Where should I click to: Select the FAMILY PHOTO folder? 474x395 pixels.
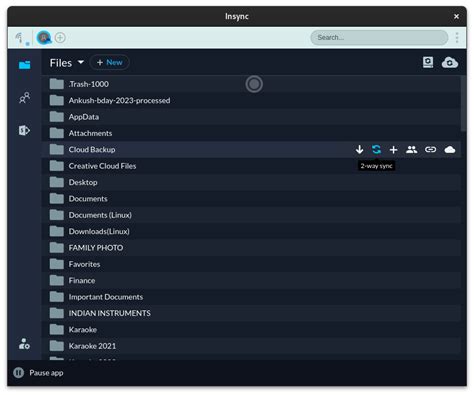point(251,248)
